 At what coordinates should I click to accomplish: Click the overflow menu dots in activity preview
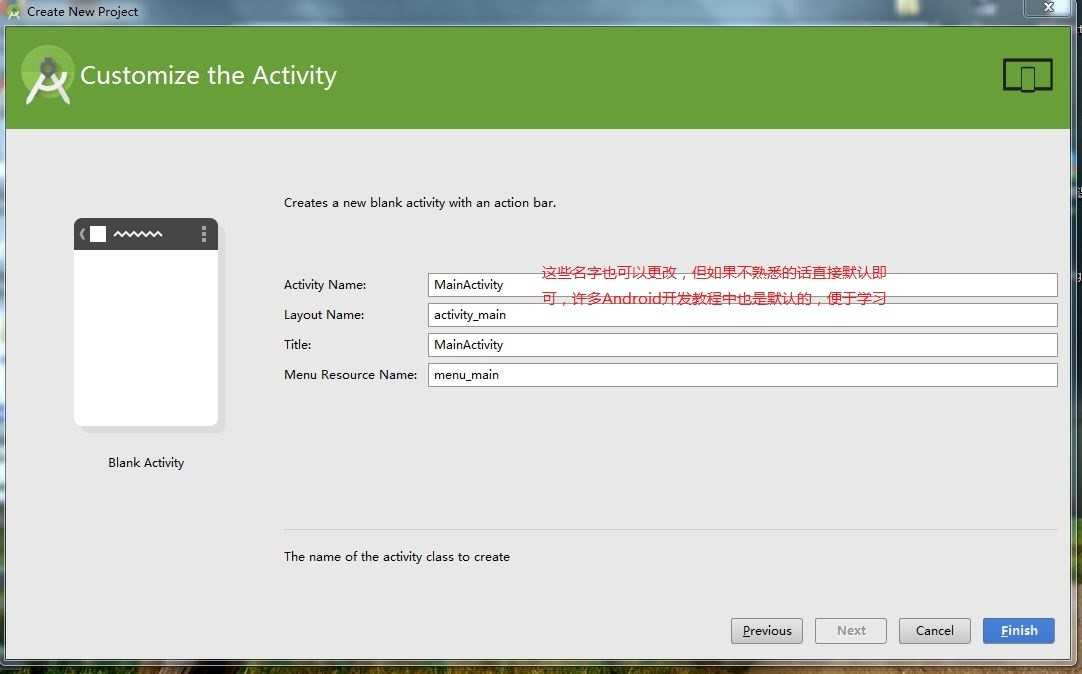coord(204,234)
